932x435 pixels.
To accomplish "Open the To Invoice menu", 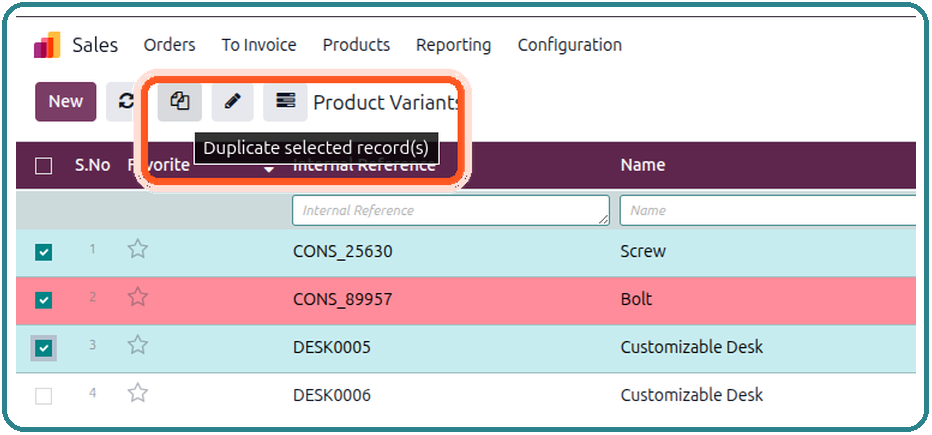I will (259, 45).
